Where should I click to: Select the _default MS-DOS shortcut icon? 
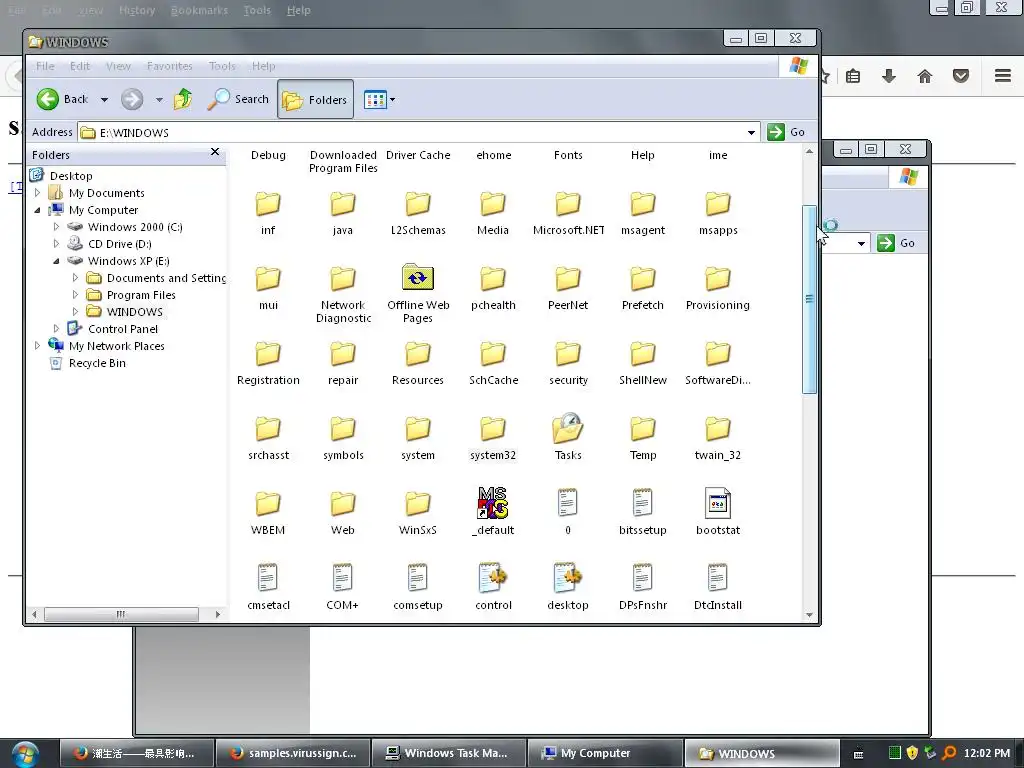tap(492, 503)
